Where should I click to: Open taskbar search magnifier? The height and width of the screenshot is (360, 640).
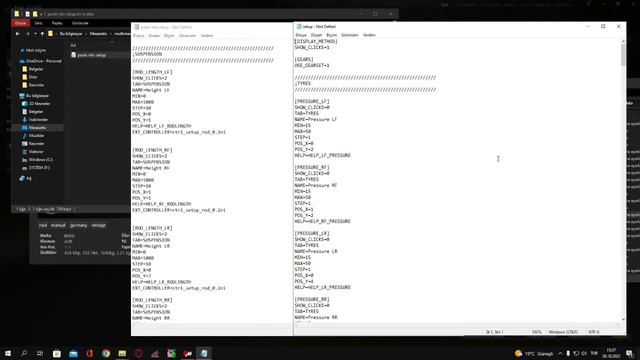click(x=24, y=353)
